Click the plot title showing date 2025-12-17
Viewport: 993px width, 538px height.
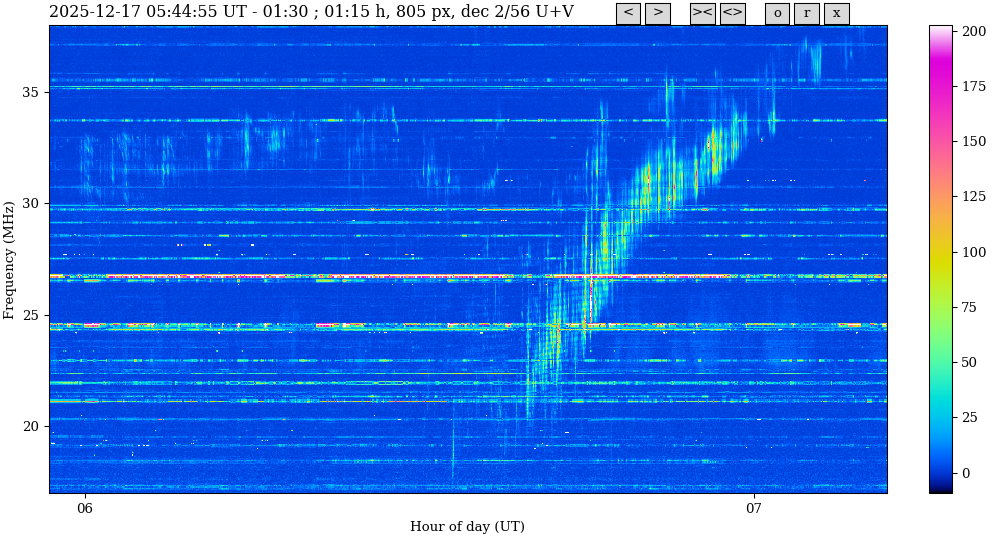(311, 12)
